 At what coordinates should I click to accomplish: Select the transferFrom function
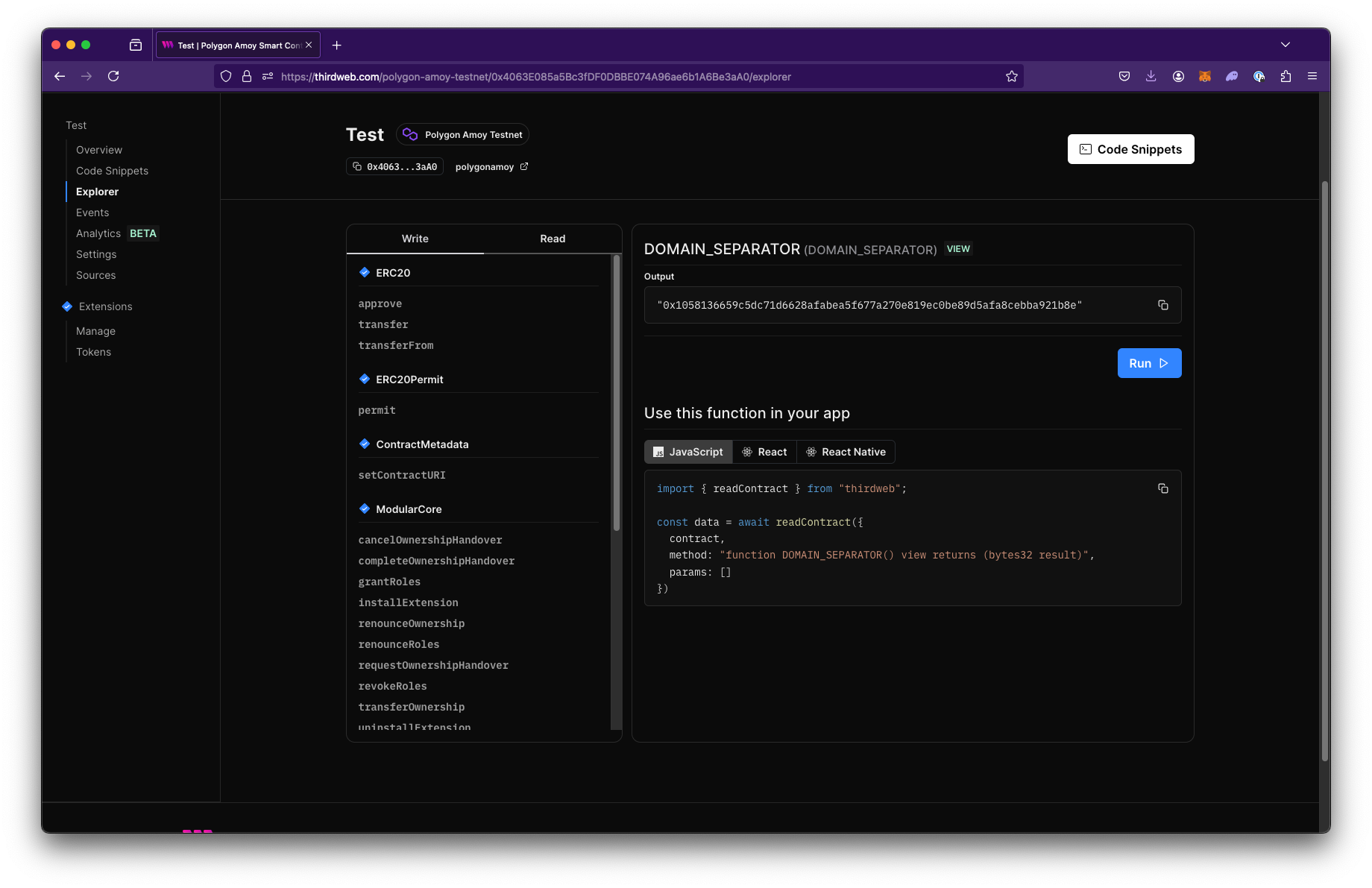click(396, 345)
